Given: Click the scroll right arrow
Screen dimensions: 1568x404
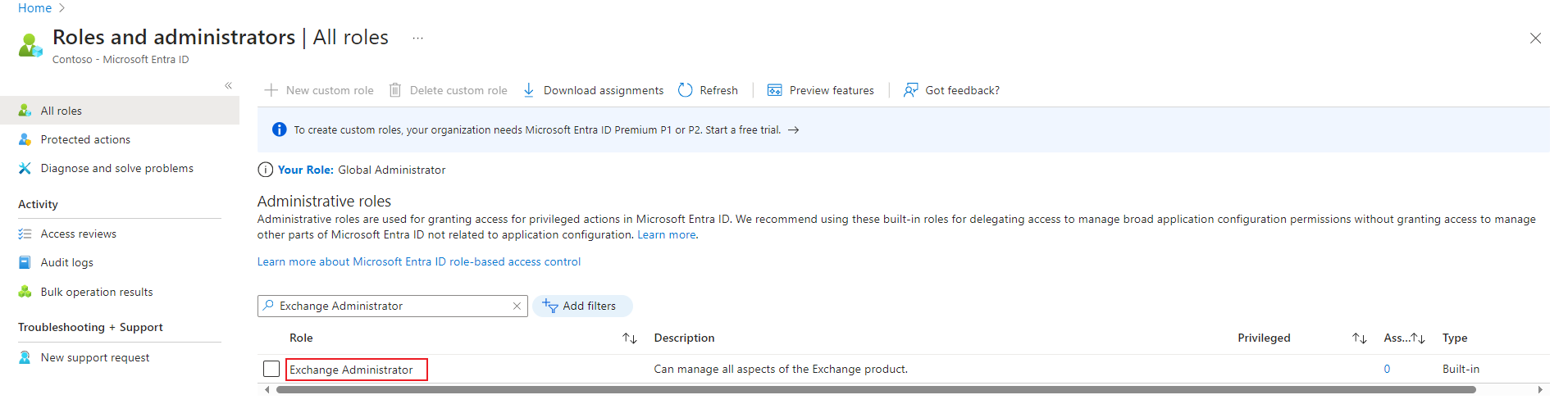Looking at the screenshot, I should [1540, 390].
